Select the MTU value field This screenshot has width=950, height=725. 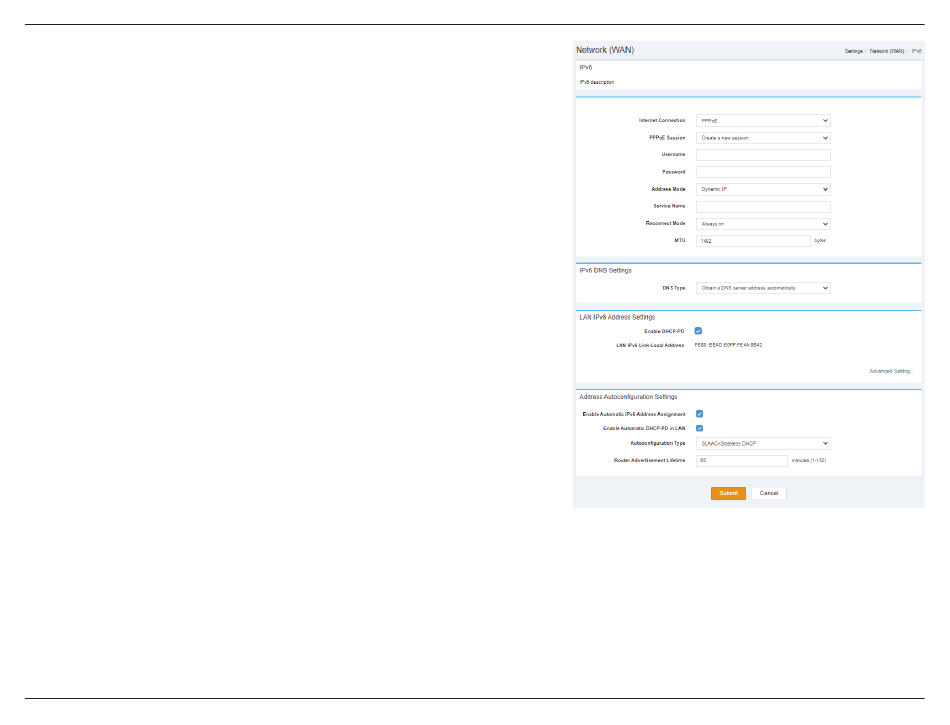752,241
